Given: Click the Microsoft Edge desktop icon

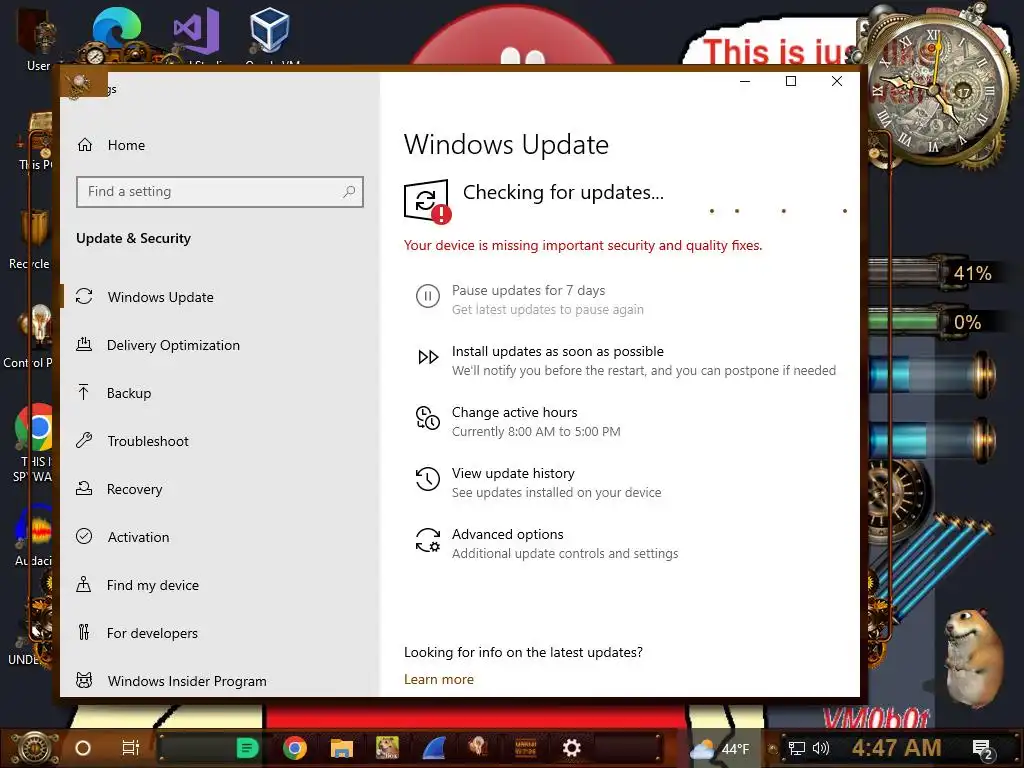Looking at the screenshot, I should click(116, 29).
